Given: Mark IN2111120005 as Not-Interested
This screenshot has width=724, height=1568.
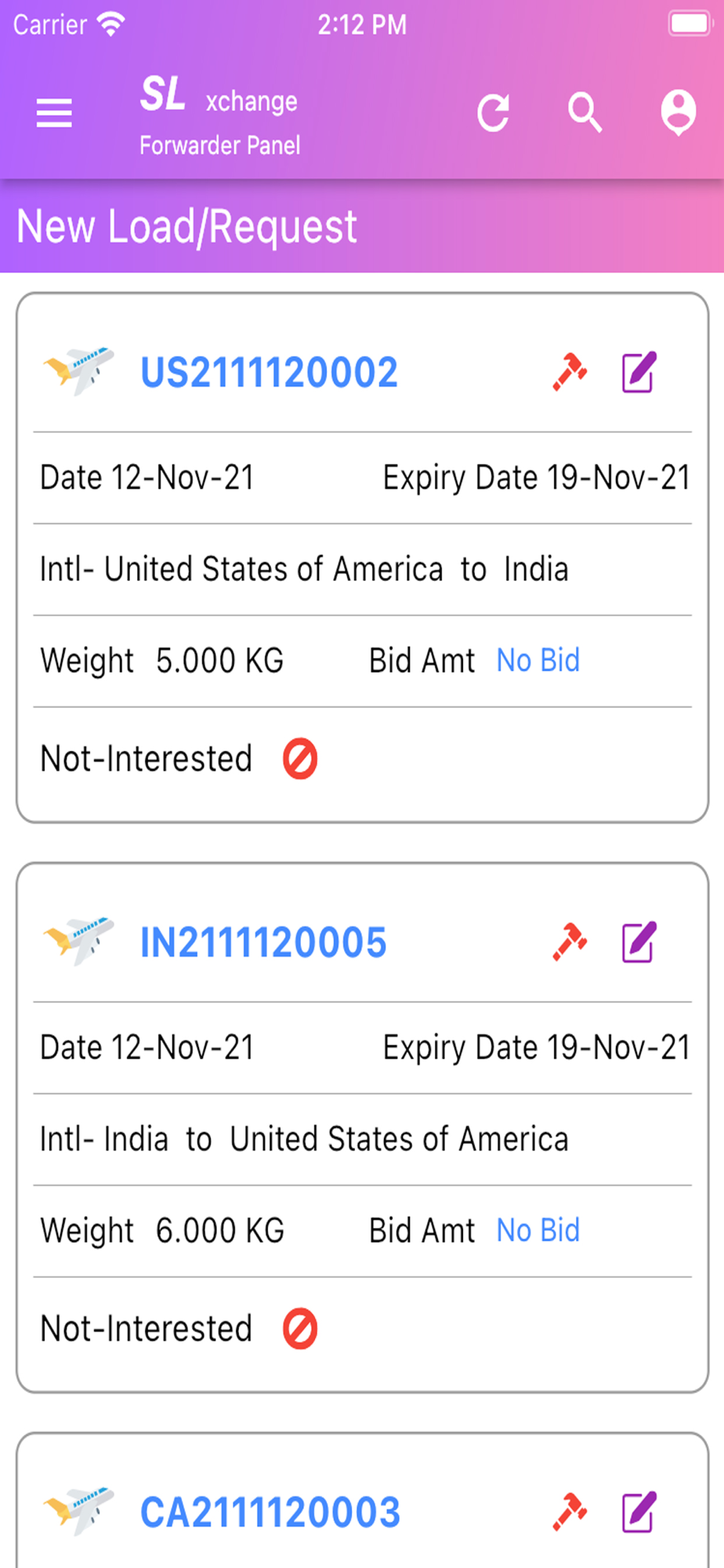Looking at the screenshot, I should click(300, 1329).
